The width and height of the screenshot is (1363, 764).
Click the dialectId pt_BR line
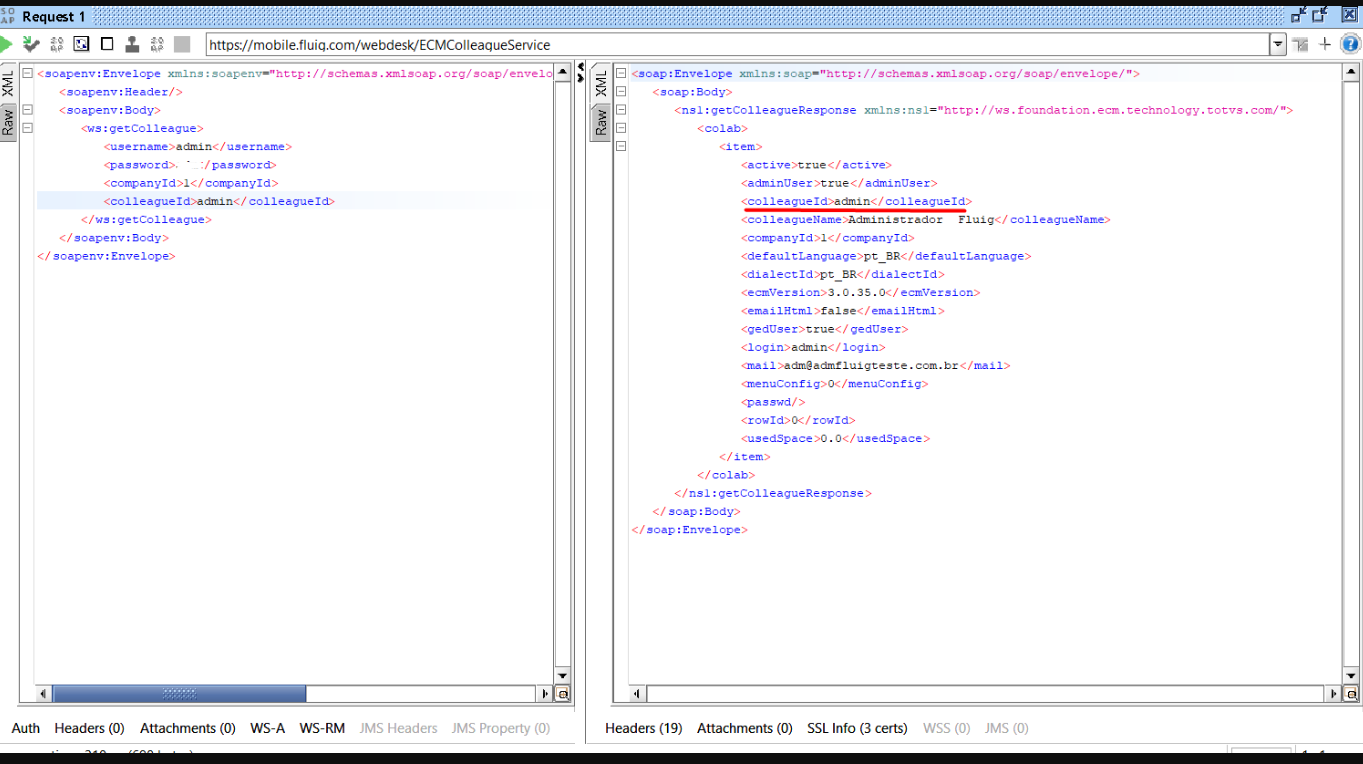[x=842, y=274]
